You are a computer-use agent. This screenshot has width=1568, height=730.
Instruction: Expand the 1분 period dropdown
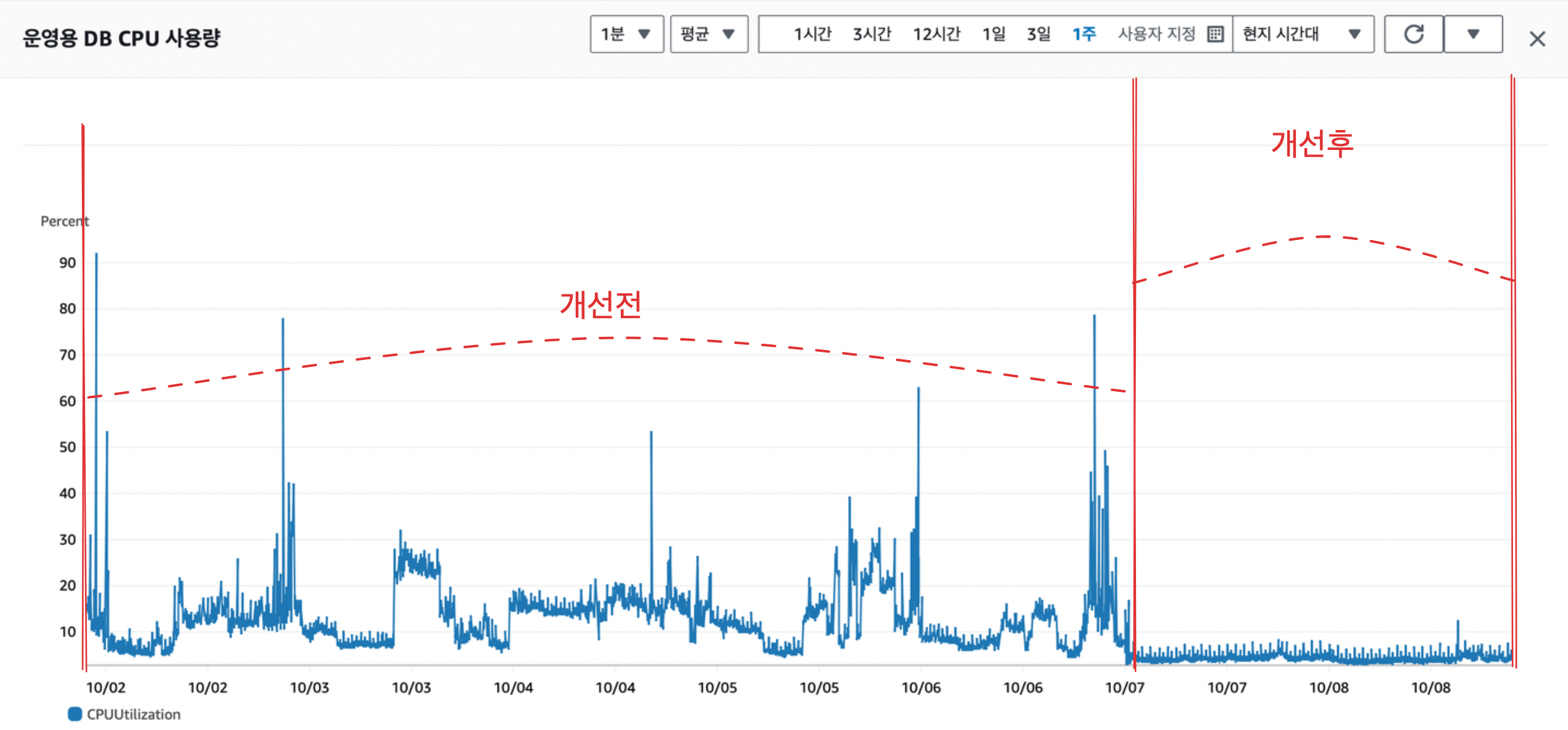pos(626,34)
